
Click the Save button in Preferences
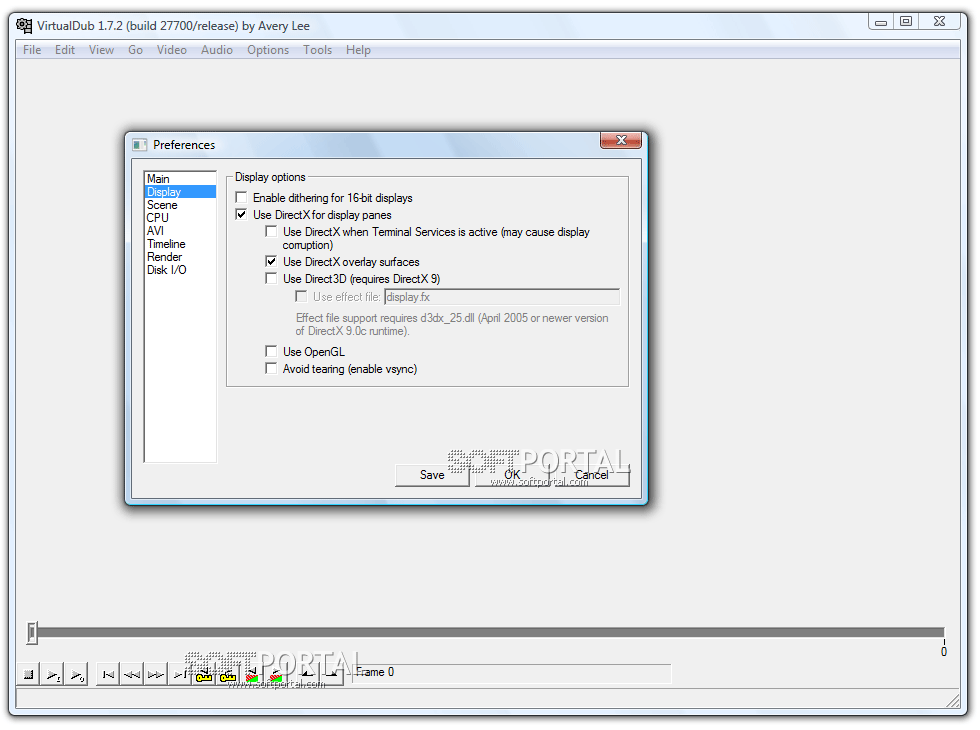pyautogui.click(x=432, y=475)
